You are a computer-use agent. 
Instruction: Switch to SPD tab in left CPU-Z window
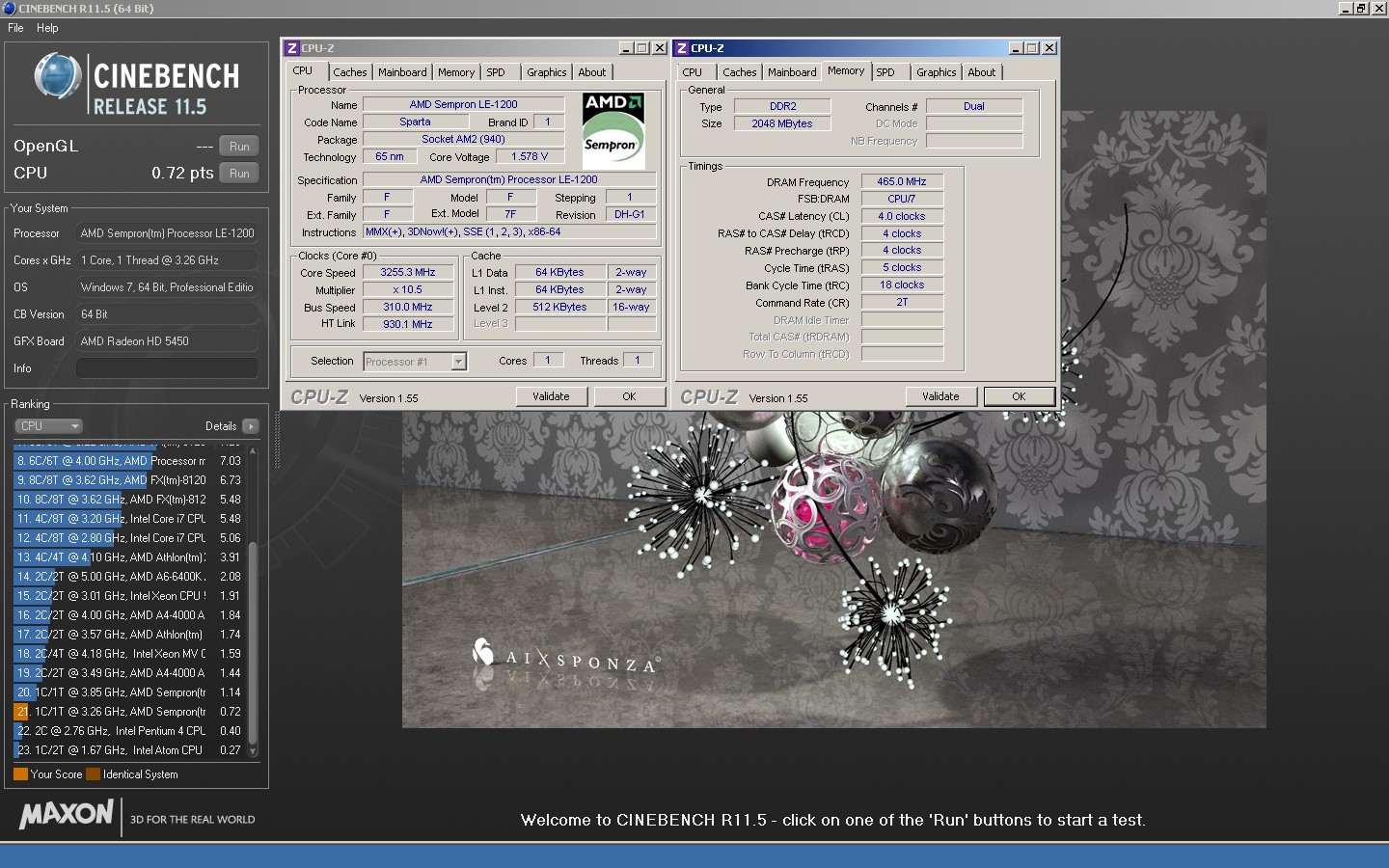click(496, 72)
